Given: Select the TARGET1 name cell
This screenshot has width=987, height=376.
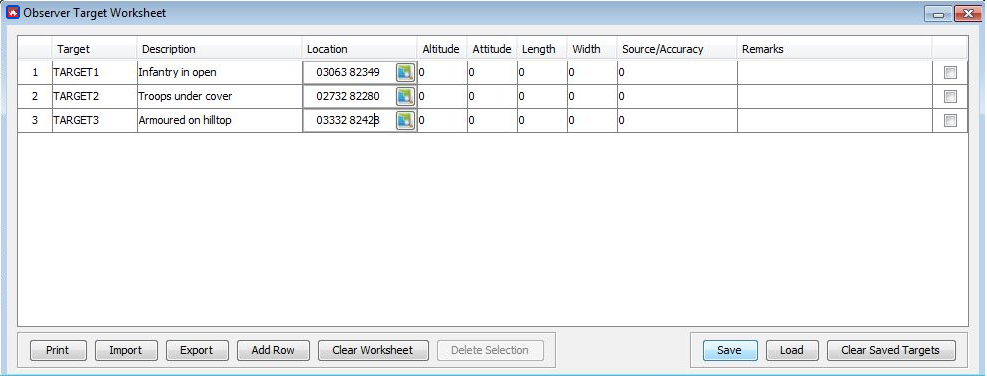Looking at the screenshot, I should click(x=94, y=72).
